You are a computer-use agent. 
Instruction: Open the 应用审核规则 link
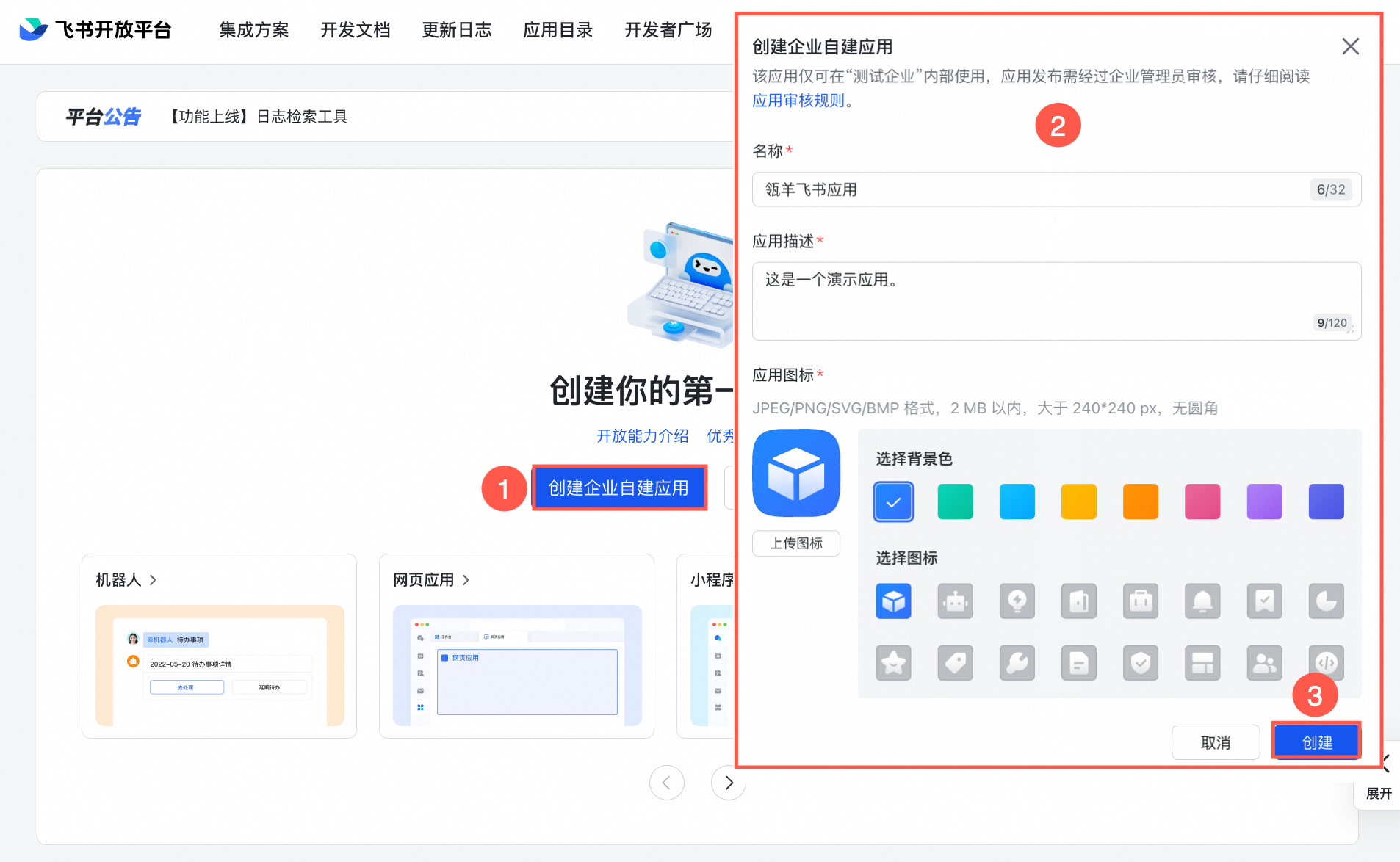click(798, 101)
